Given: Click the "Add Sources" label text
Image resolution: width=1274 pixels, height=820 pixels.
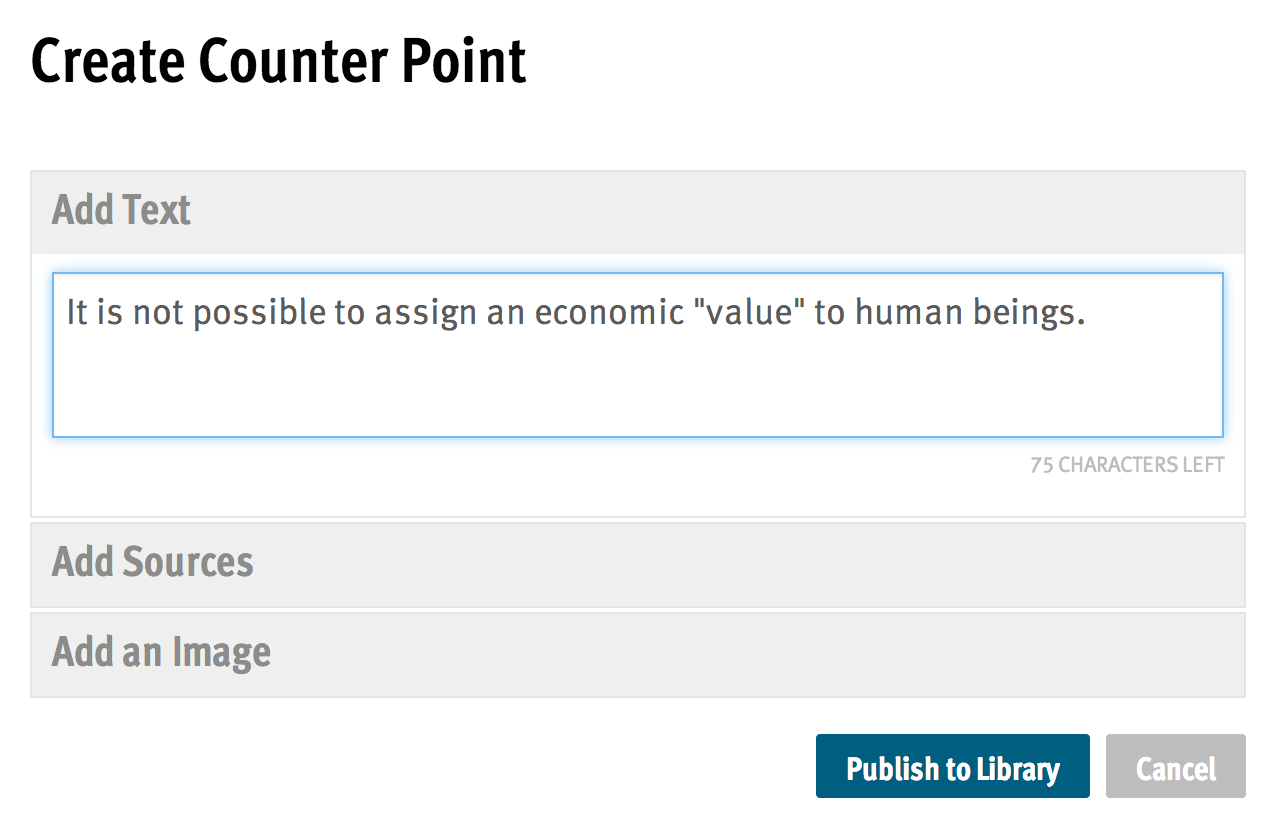Looking at the screenshot, I should pyautogui.click(x=152, y=563).
